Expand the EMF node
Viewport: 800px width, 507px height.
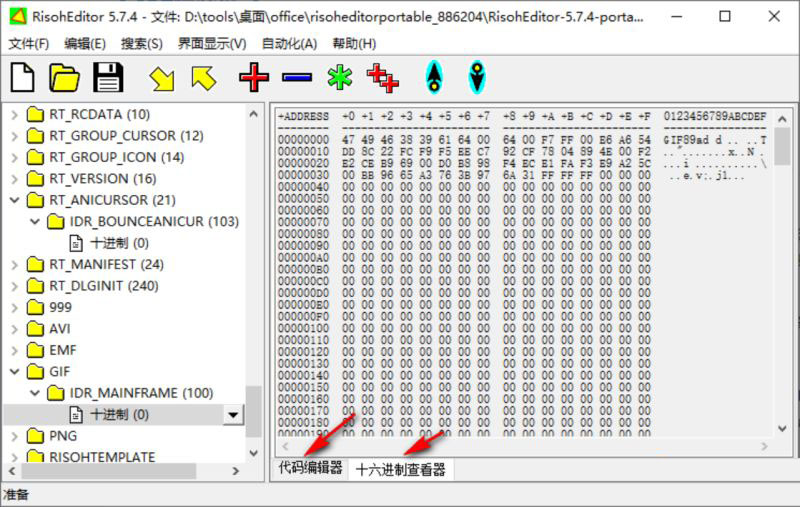(15, 350)
